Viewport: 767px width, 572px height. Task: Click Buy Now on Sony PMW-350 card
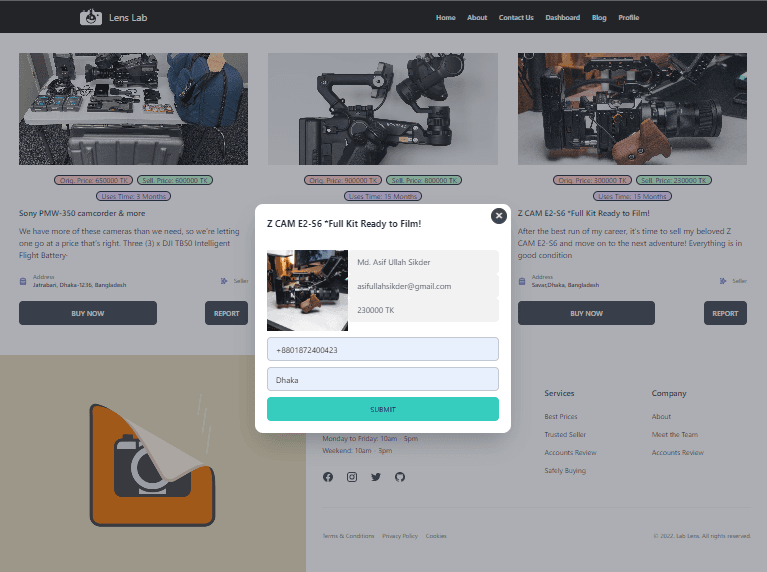point(88,313)
